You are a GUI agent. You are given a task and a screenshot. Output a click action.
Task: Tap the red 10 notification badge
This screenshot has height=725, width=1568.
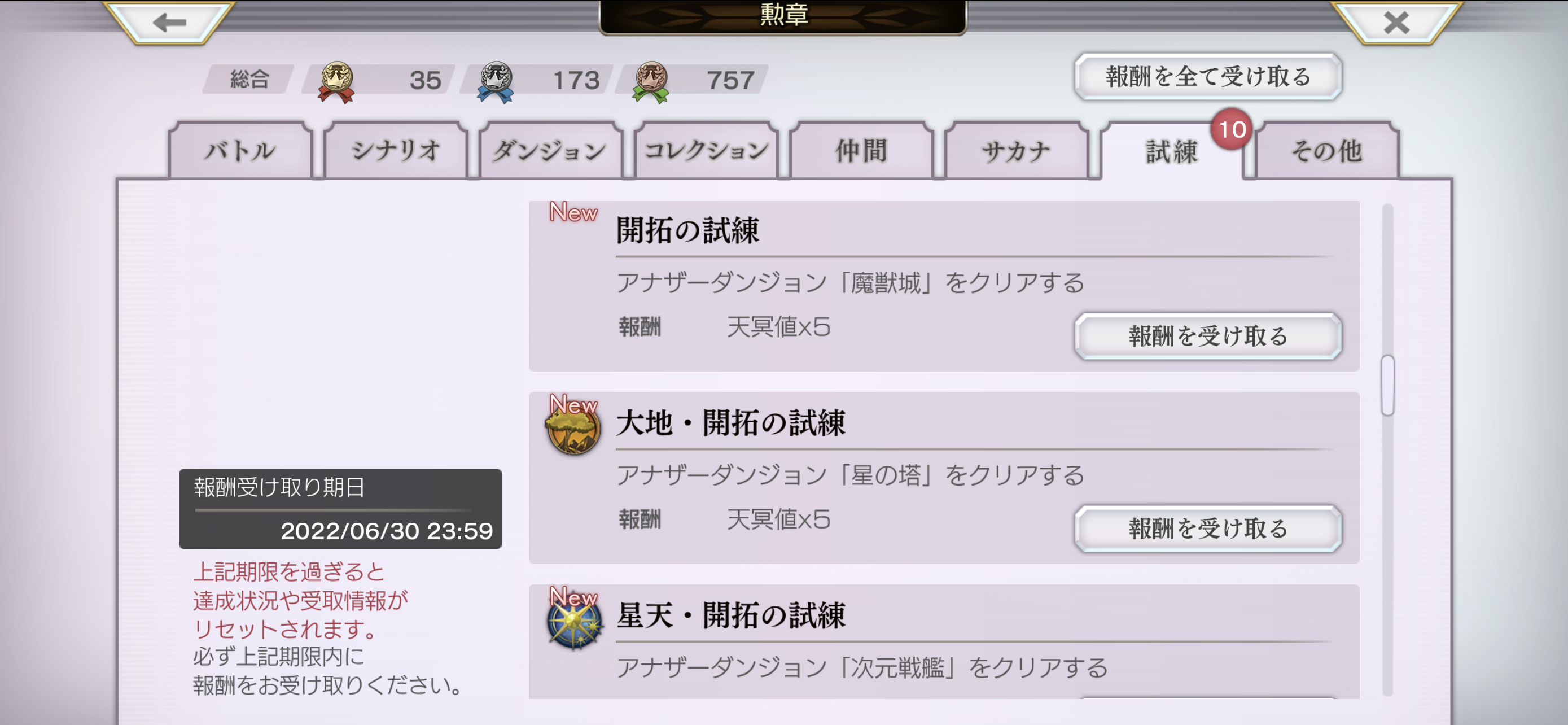coord(1231,129)
